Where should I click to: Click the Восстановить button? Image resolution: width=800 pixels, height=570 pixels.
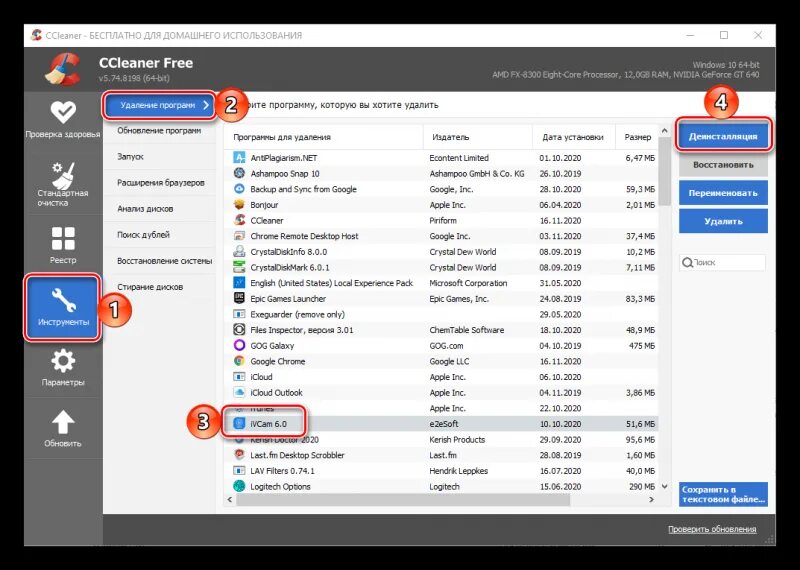(723, 165)
